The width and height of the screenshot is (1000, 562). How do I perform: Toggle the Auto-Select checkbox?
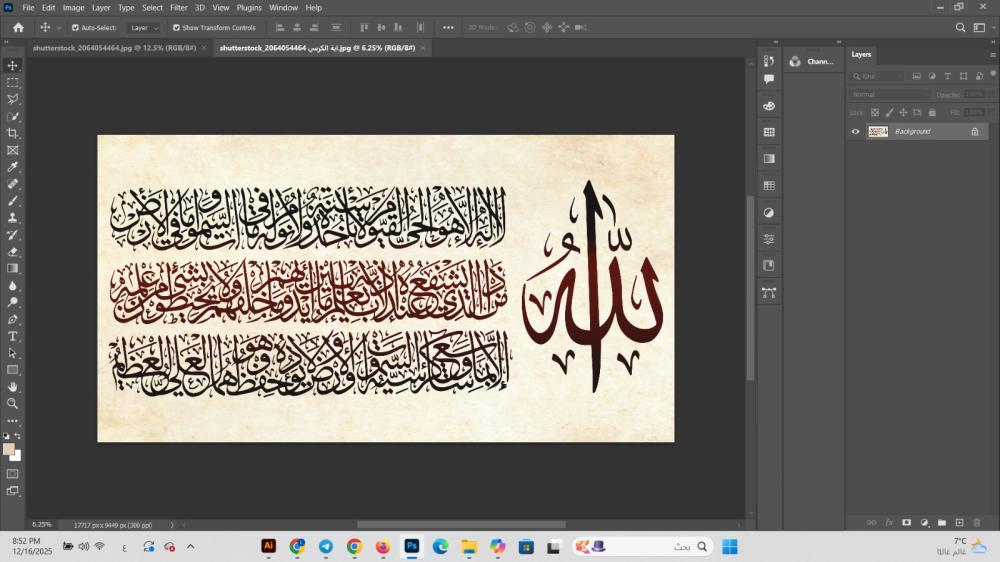76,28
